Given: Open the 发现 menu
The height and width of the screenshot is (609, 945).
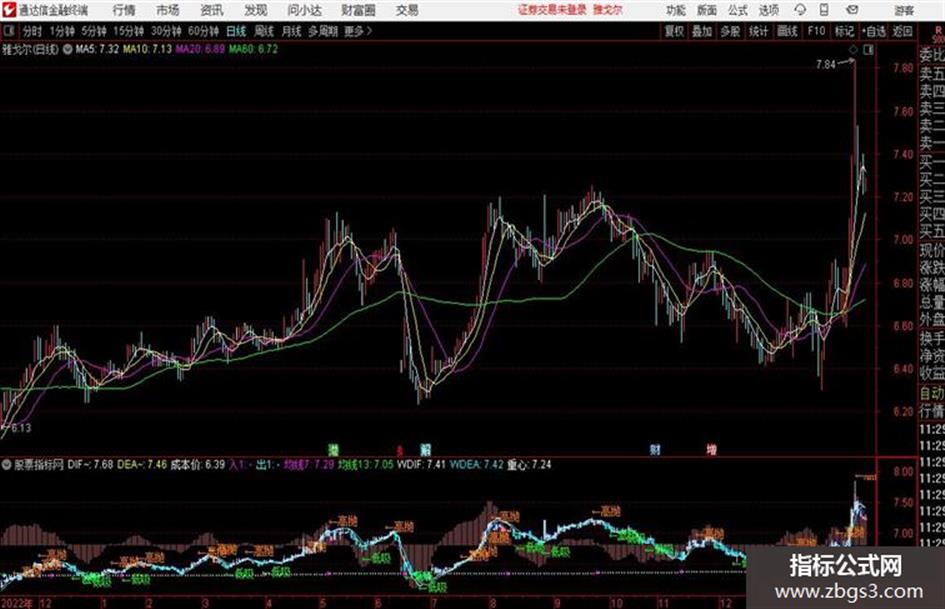Looking at the screenshot, I should click(256, 10).
